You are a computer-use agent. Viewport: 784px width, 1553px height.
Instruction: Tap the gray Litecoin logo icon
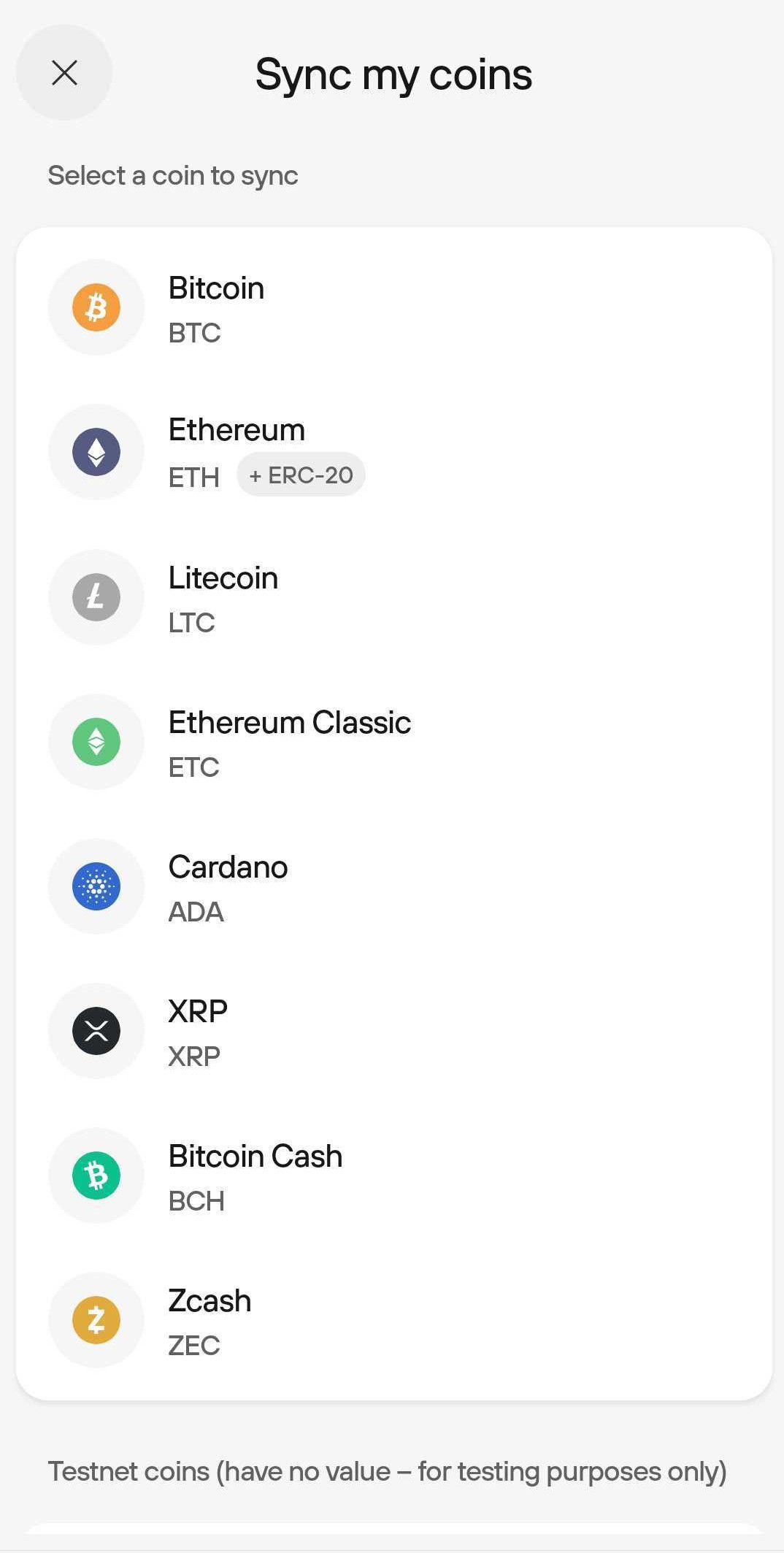(96, 597)
